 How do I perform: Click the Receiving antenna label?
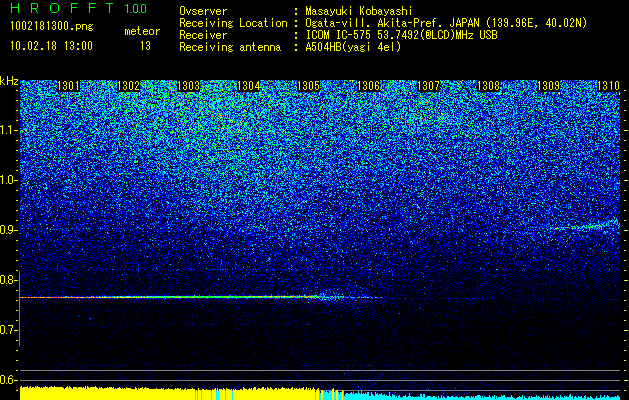pyautogui.click(x=230, y=47)
